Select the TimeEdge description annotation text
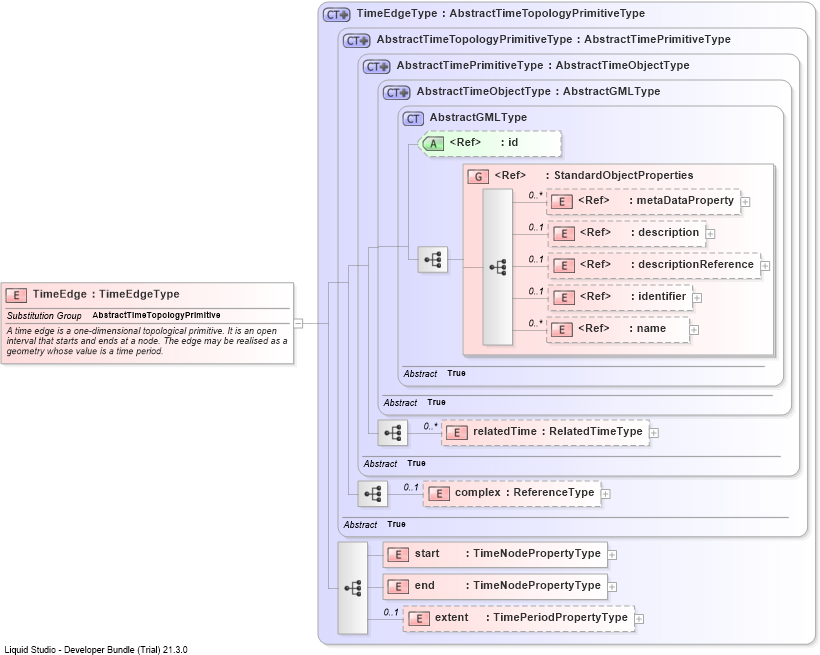This screenshot has height=655, width=820. [147, 341]
